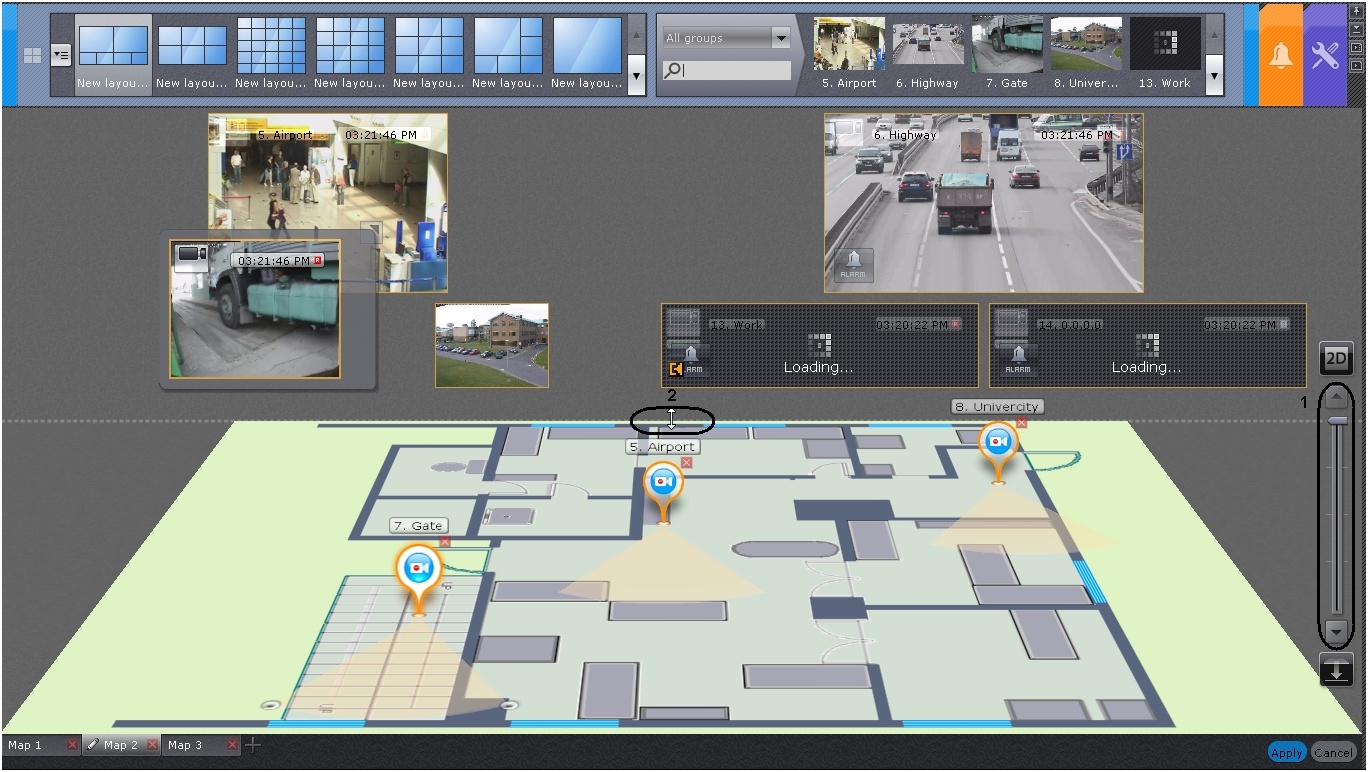Click the alarm icon on Highway video
Viewport: 1368px width, 772px height.
click(x=853, y=264)
